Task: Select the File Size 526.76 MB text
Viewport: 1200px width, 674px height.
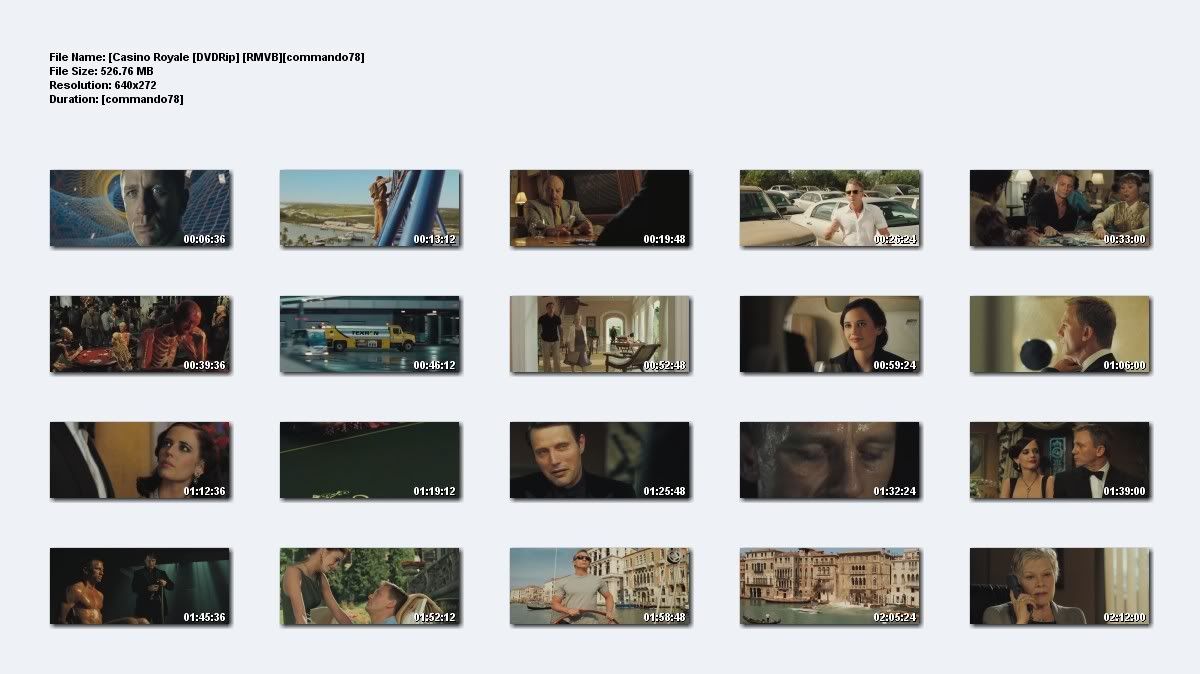Action: pyautogui.click(x=103, y=71)
